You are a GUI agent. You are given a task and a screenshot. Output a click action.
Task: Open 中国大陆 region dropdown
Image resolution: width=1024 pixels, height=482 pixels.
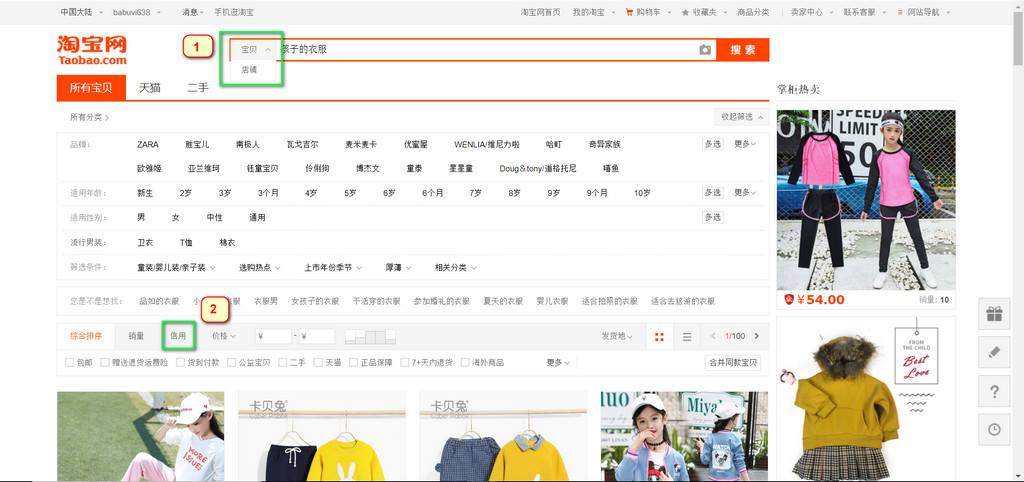80,12
